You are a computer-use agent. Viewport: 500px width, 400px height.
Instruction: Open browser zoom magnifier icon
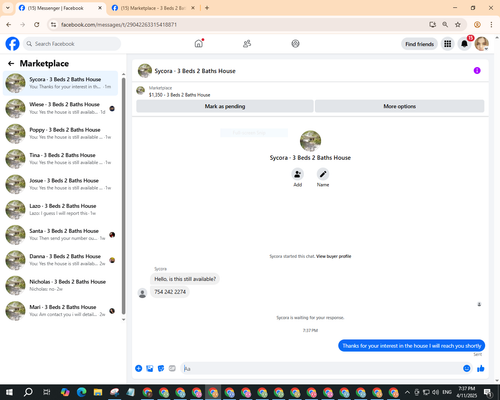[x=445, y=25]
